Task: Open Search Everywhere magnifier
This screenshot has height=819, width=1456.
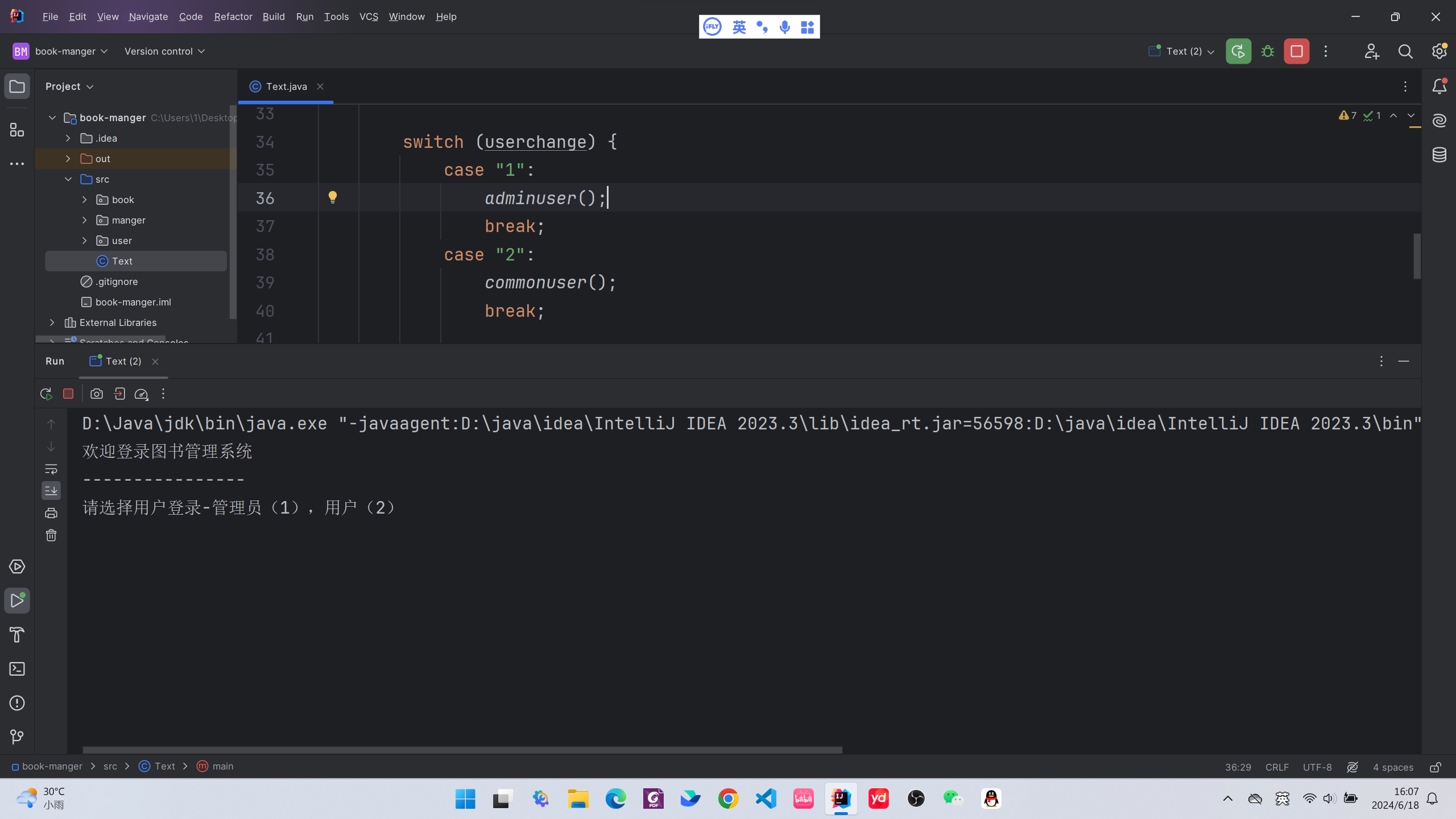Action: (1405, 51)
